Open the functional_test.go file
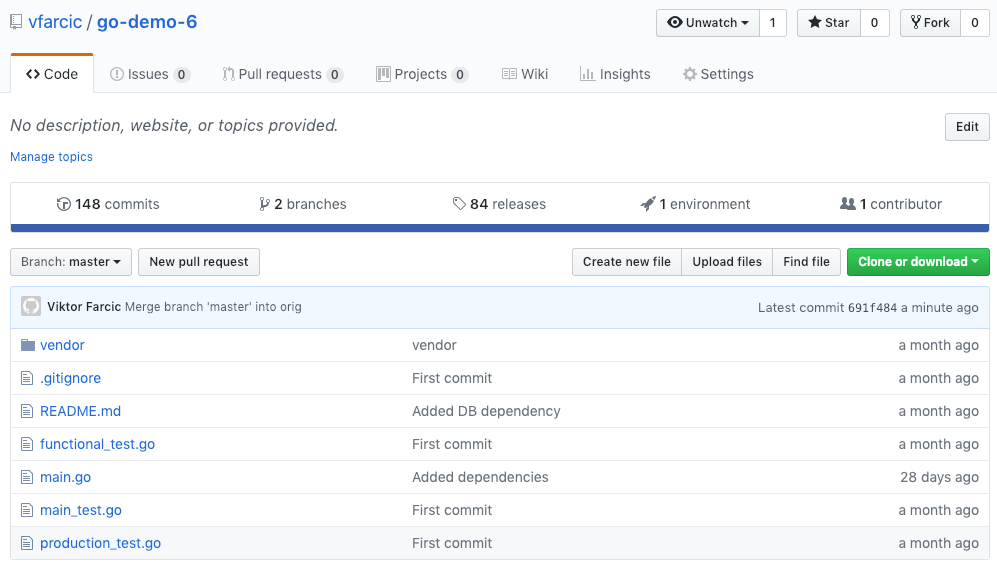Viewport: 997px width, 566px height. coord(97,445)
